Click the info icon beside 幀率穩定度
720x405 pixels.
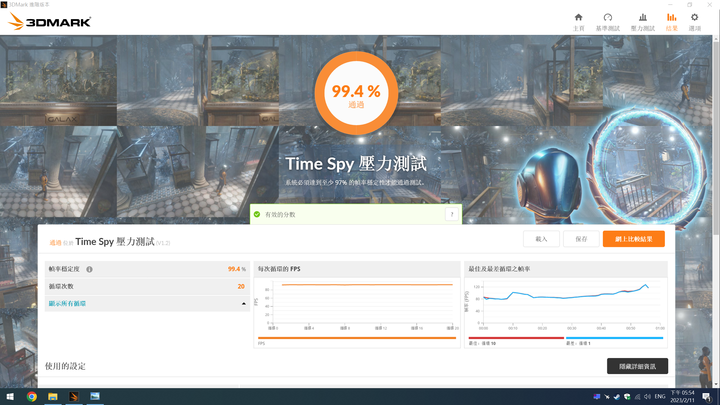pyautogui.click(x=90, y=270)
